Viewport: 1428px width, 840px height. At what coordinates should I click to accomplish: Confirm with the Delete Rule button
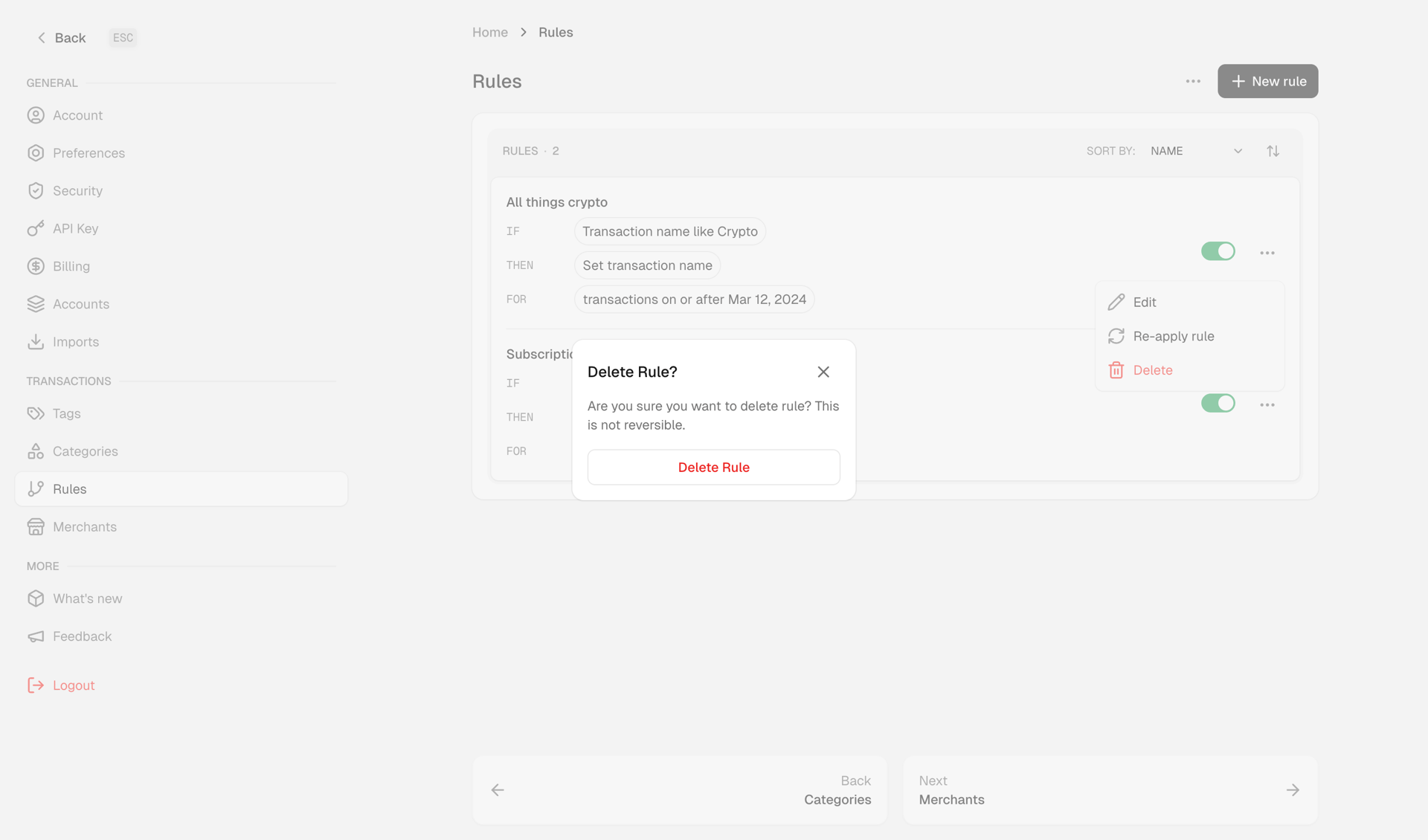[x=713, y=467]
